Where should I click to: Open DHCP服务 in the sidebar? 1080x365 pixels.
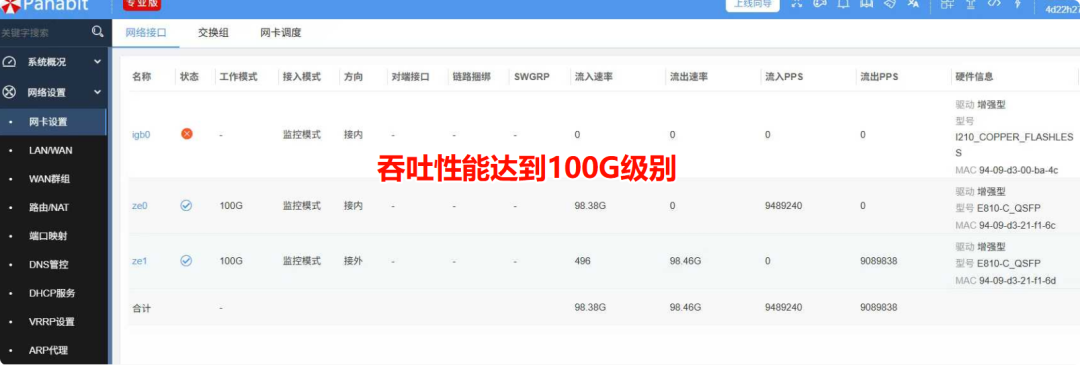[53, 293]
